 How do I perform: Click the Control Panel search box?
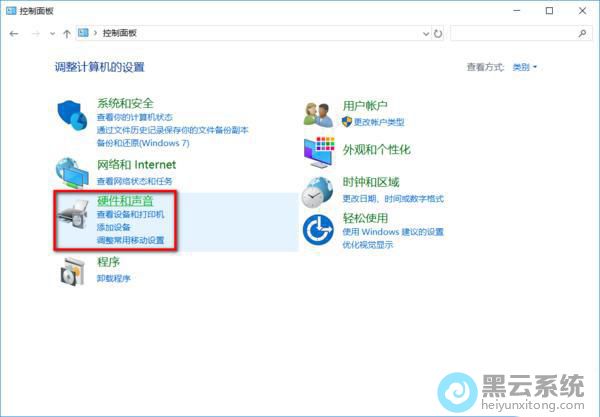click(515, 33)
